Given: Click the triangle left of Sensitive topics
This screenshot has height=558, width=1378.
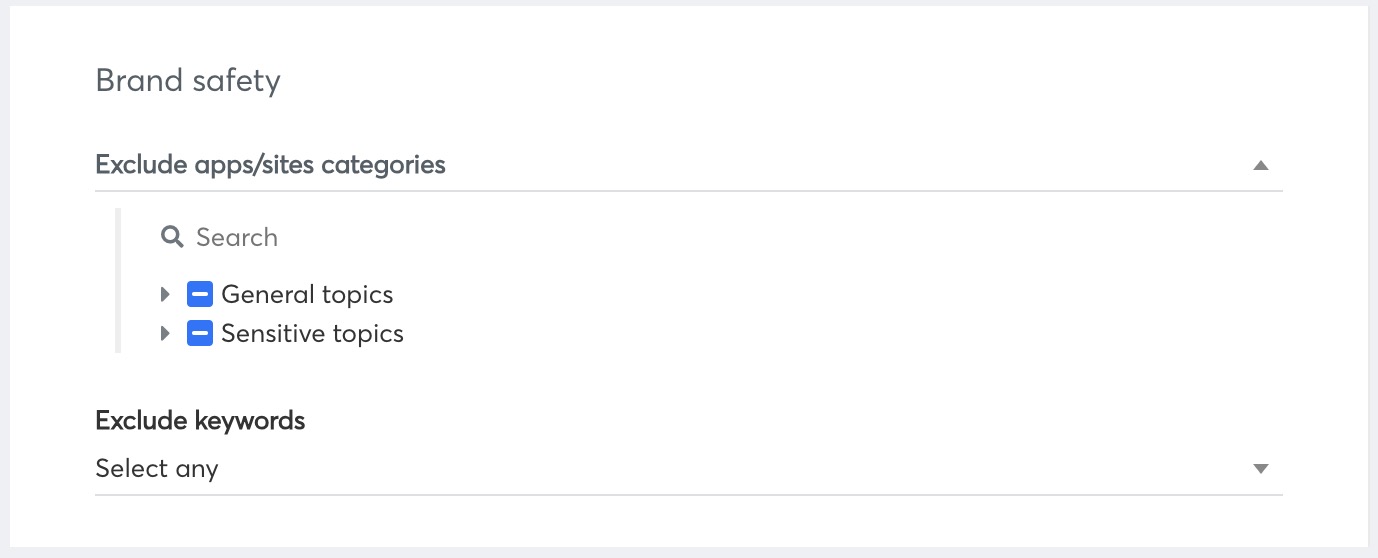Looking at the screenshot, I should point(166,333).
